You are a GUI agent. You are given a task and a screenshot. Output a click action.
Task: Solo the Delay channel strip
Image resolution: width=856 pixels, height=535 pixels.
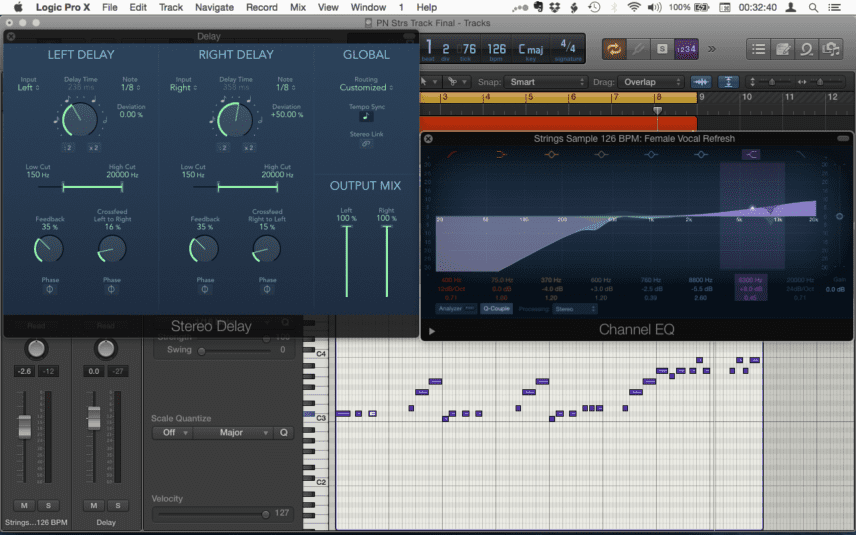pyautogui.click(x=117, y=506)
